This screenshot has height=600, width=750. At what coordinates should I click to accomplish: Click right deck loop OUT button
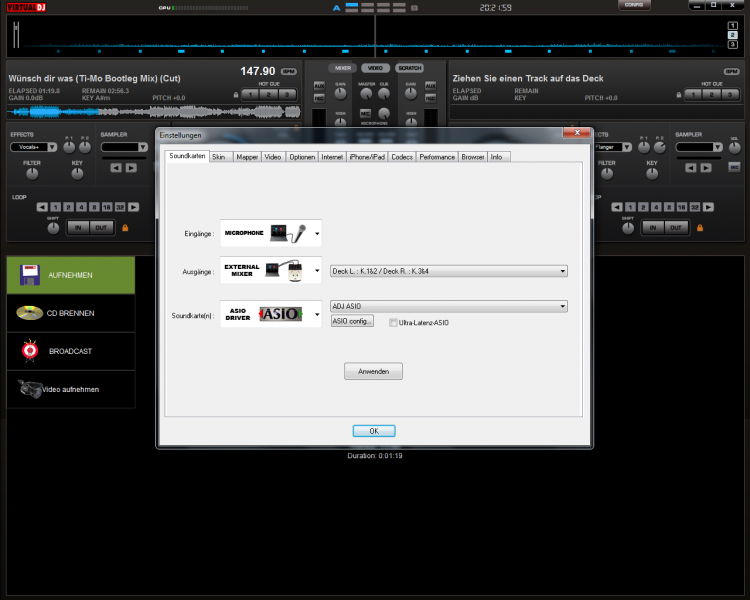click(x=675, y=228)
